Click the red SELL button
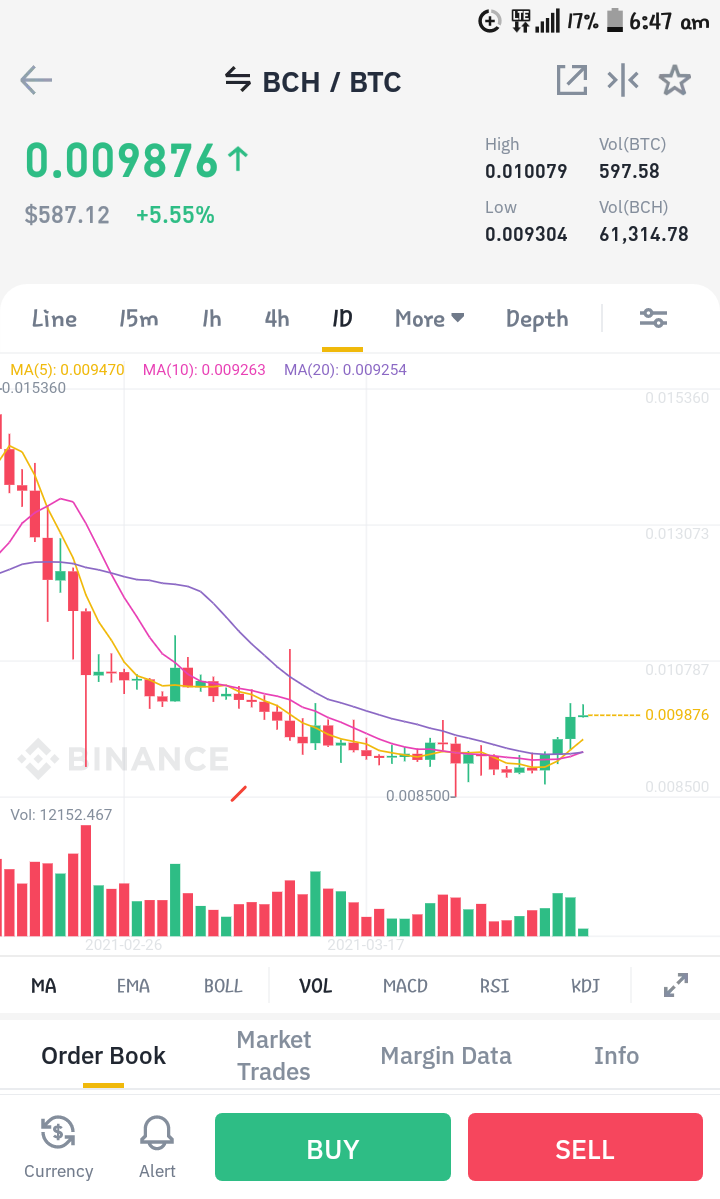This screenshot has height=1199, width=720. tap(585, 1148)
